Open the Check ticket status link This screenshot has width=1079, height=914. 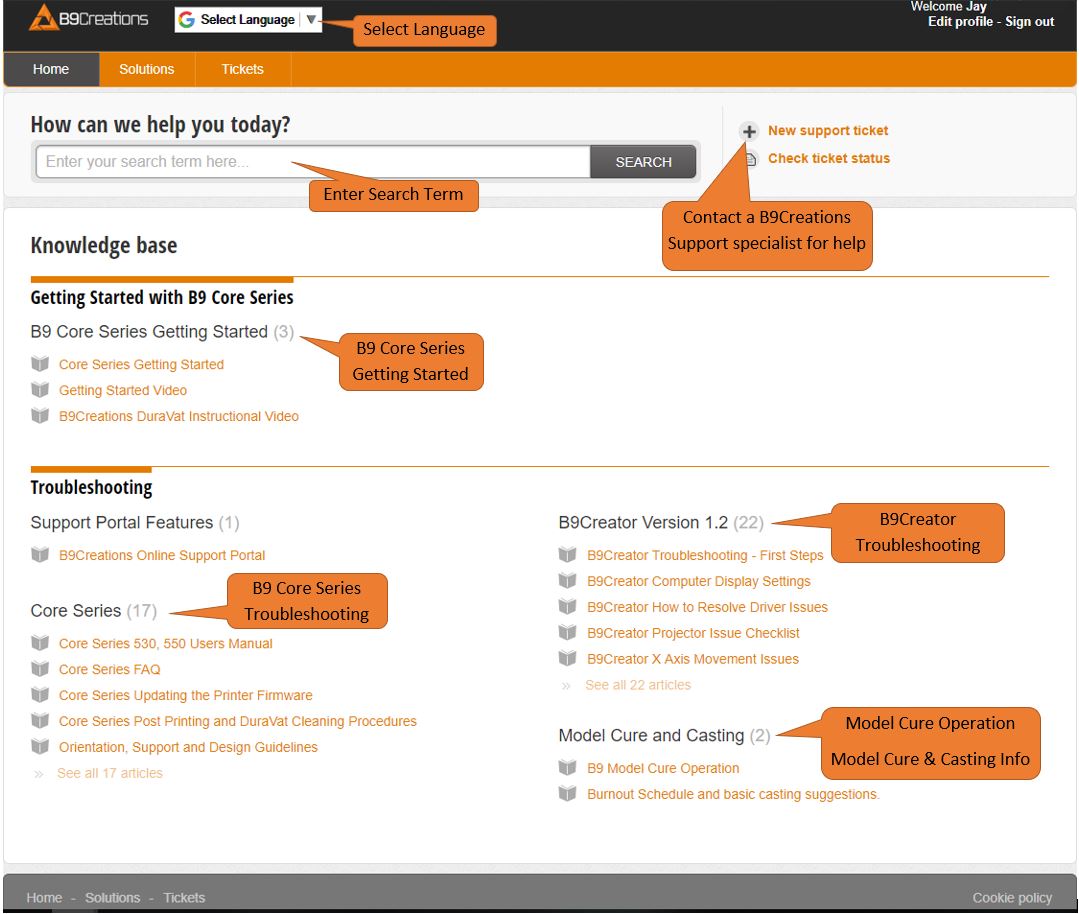(829, 158)
